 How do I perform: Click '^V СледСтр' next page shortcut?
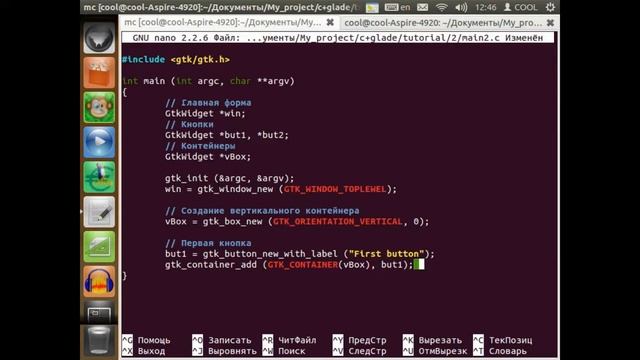(x=360, y=351)
